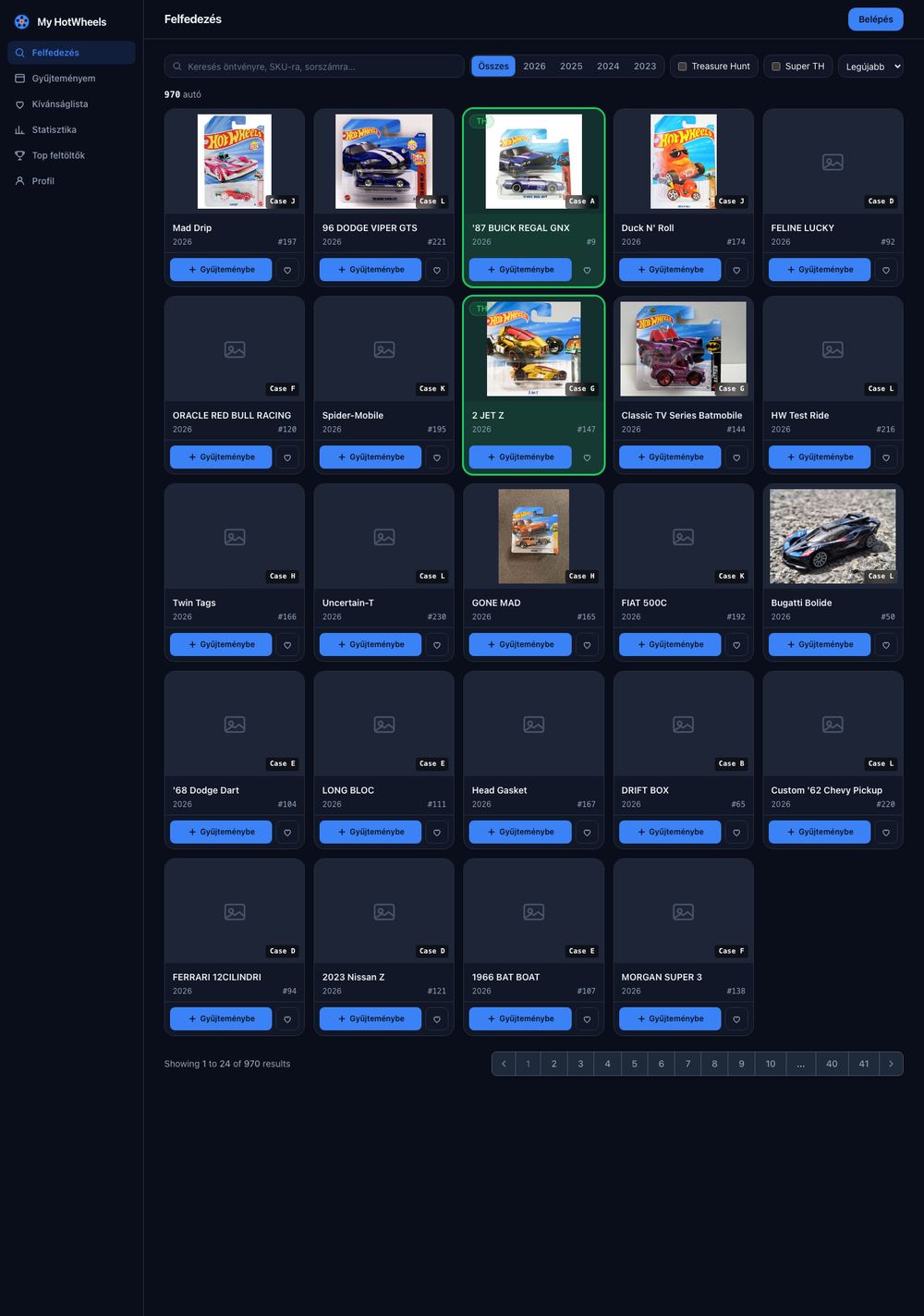The width and height of the screenshot is (924, 1316).
Task: Wishlist FERRARI 12CILINDRI with heart icon
Action: coord(287,1019)
